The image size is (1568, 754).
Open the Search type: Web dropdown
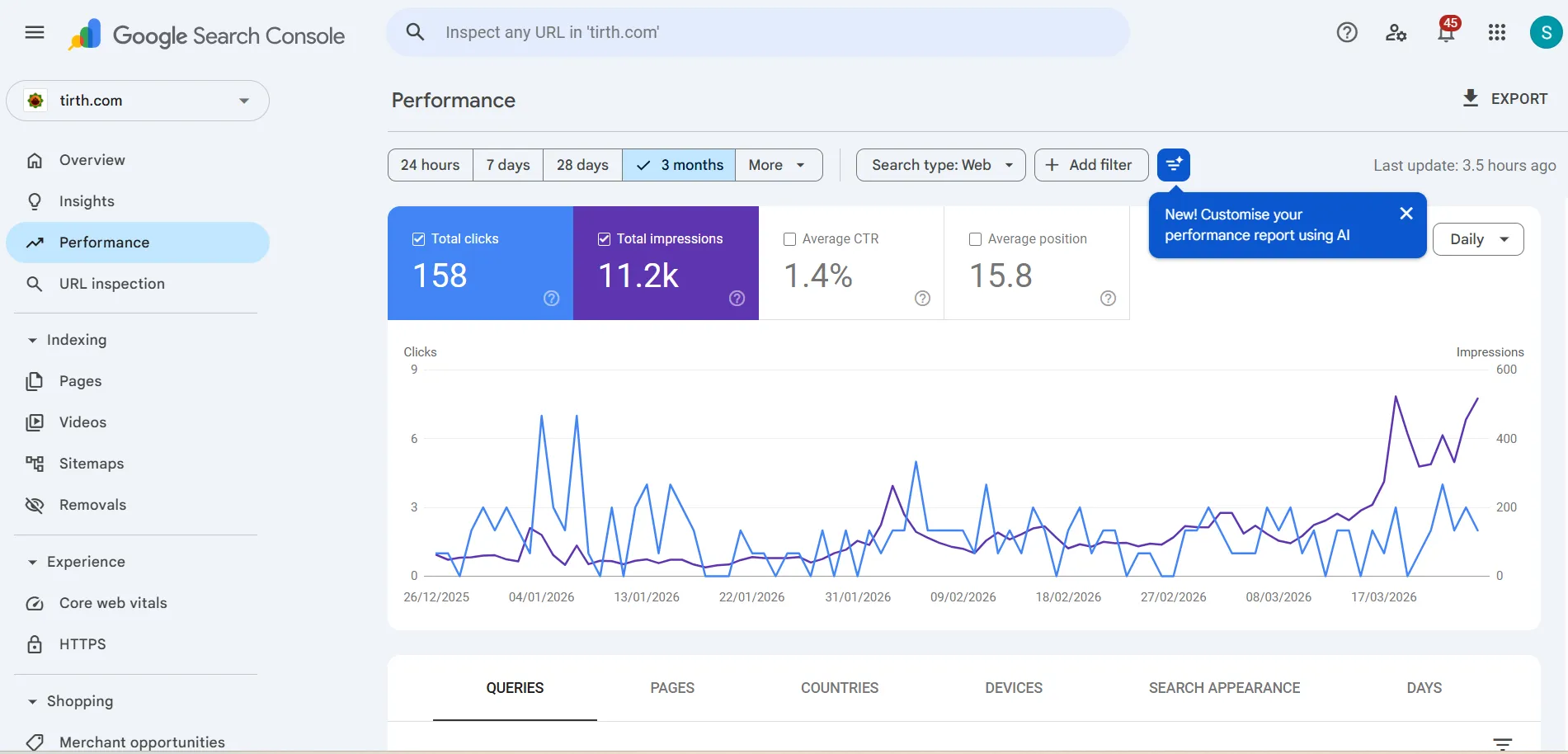(x=940, y=165)
